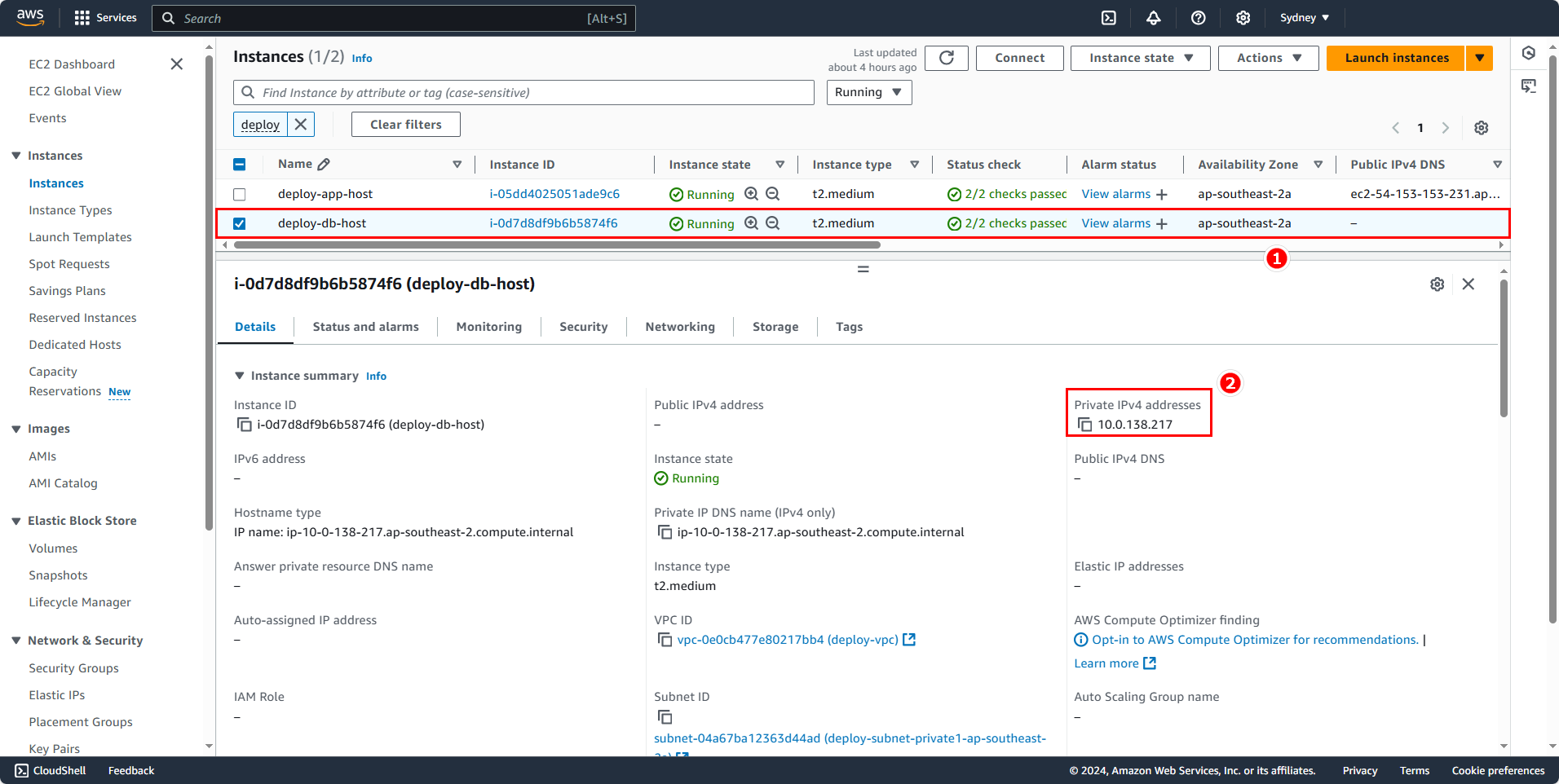1559x784 pixels.
Task: Click details panel vertical scrollbar
Action: [x=1504, y=348]
